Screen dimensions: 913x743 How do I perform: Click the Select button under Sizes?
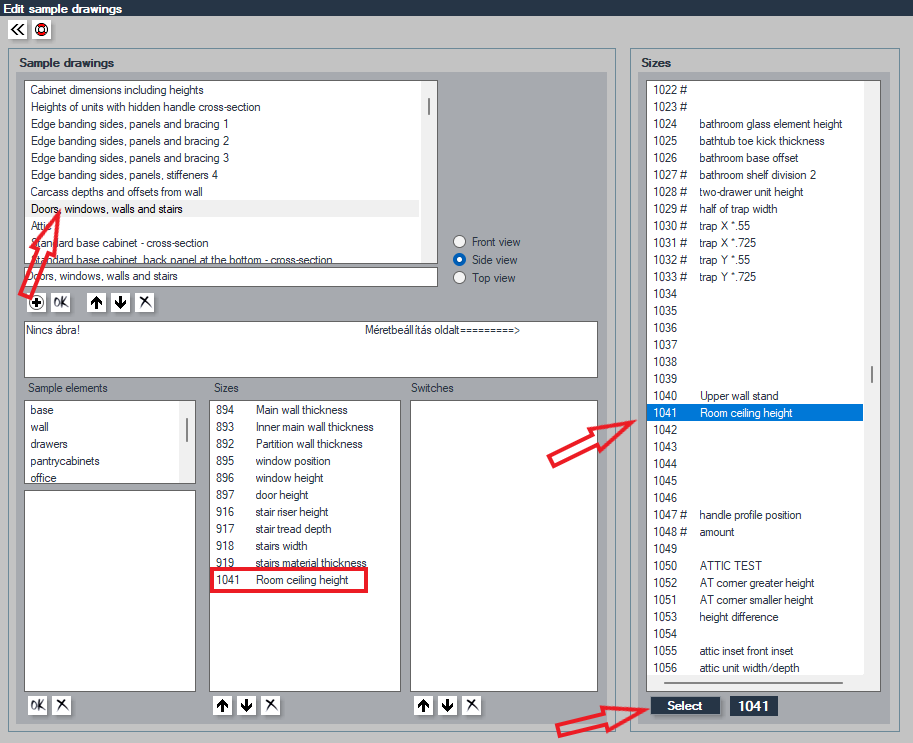click(685, 706)
